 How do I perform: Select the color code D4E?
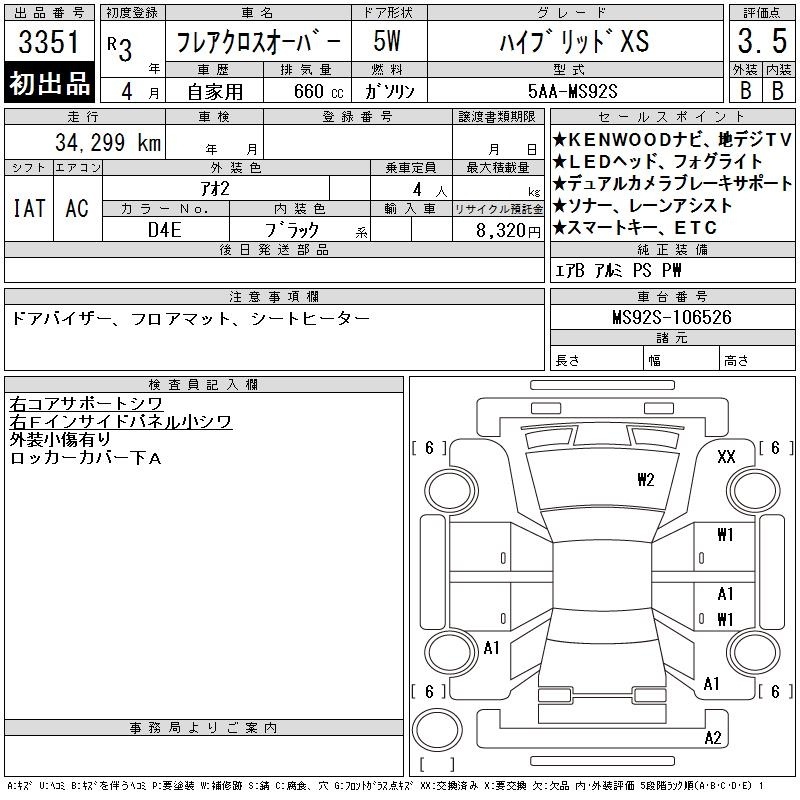165,229
